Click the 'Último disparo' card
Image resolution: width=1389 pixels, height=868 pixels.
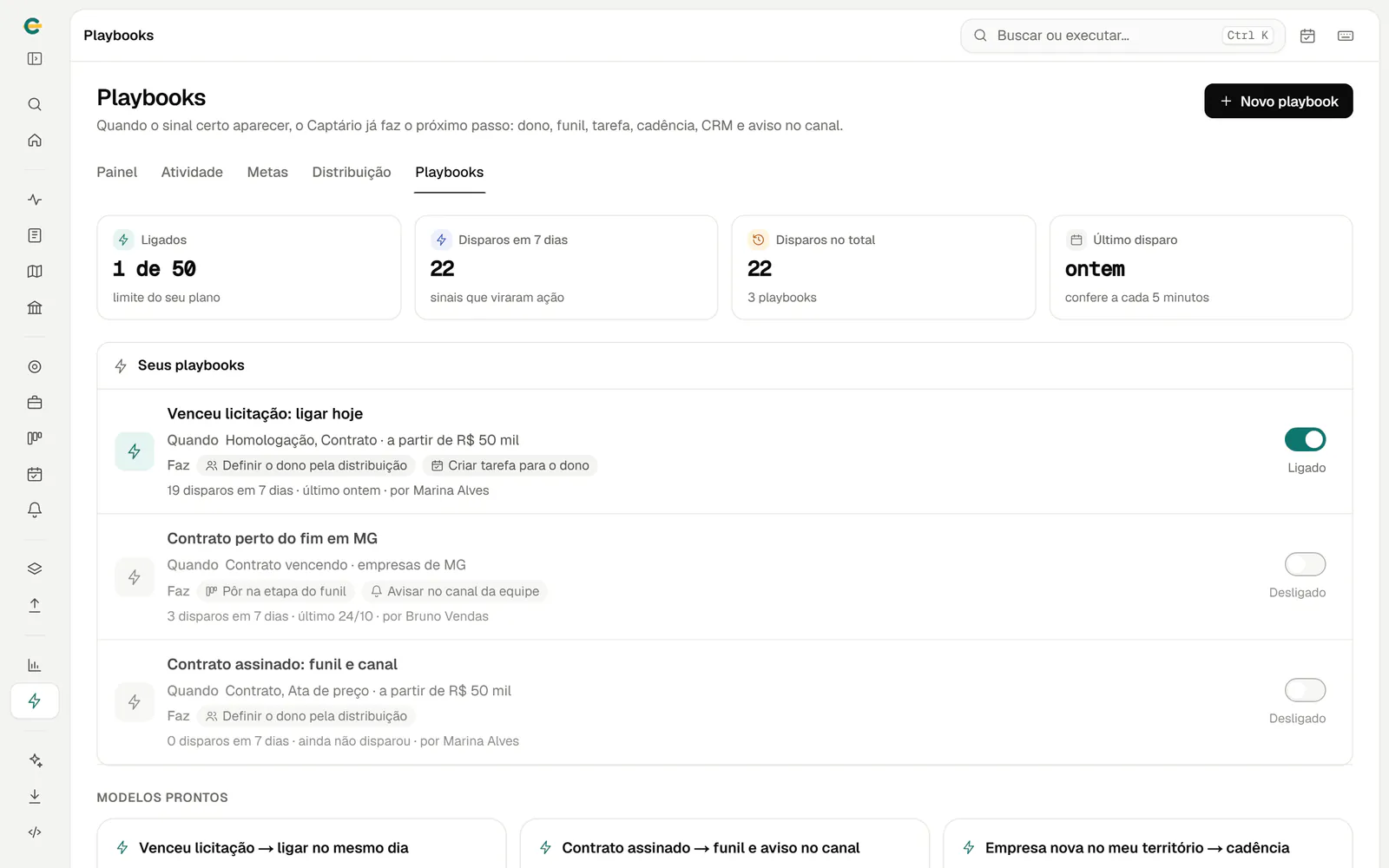[x=1201, y=267]
